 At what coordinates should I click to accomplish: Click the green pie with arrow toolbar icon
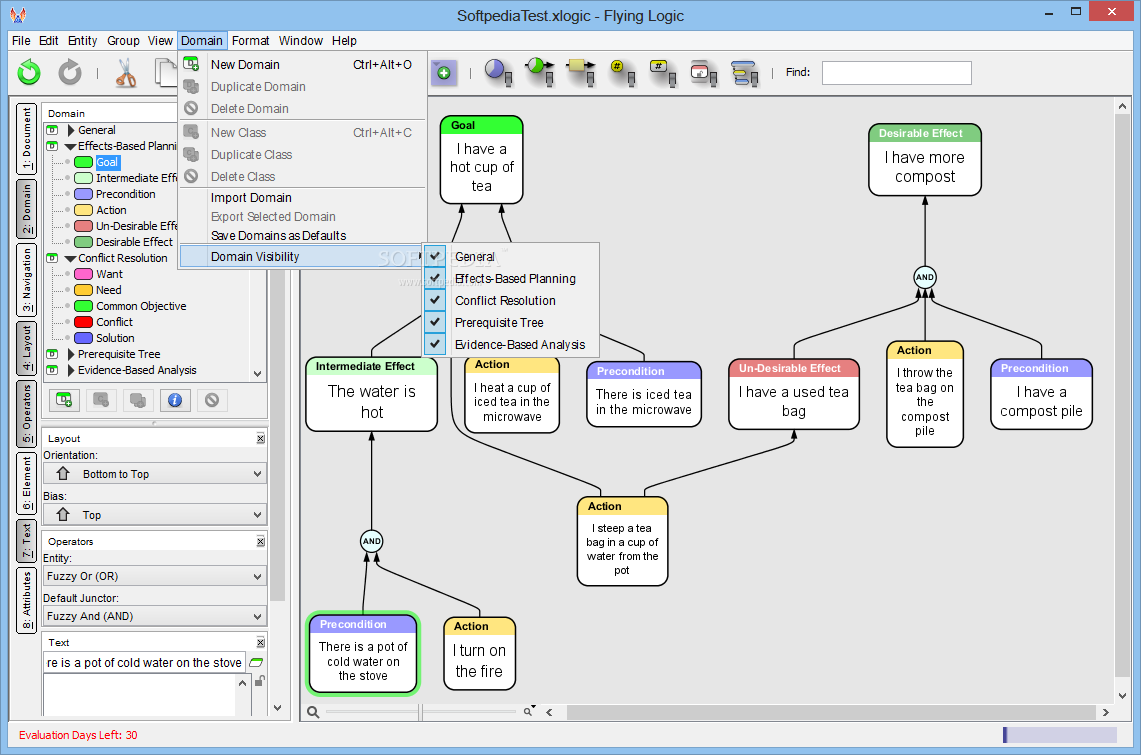pos(540,72)
